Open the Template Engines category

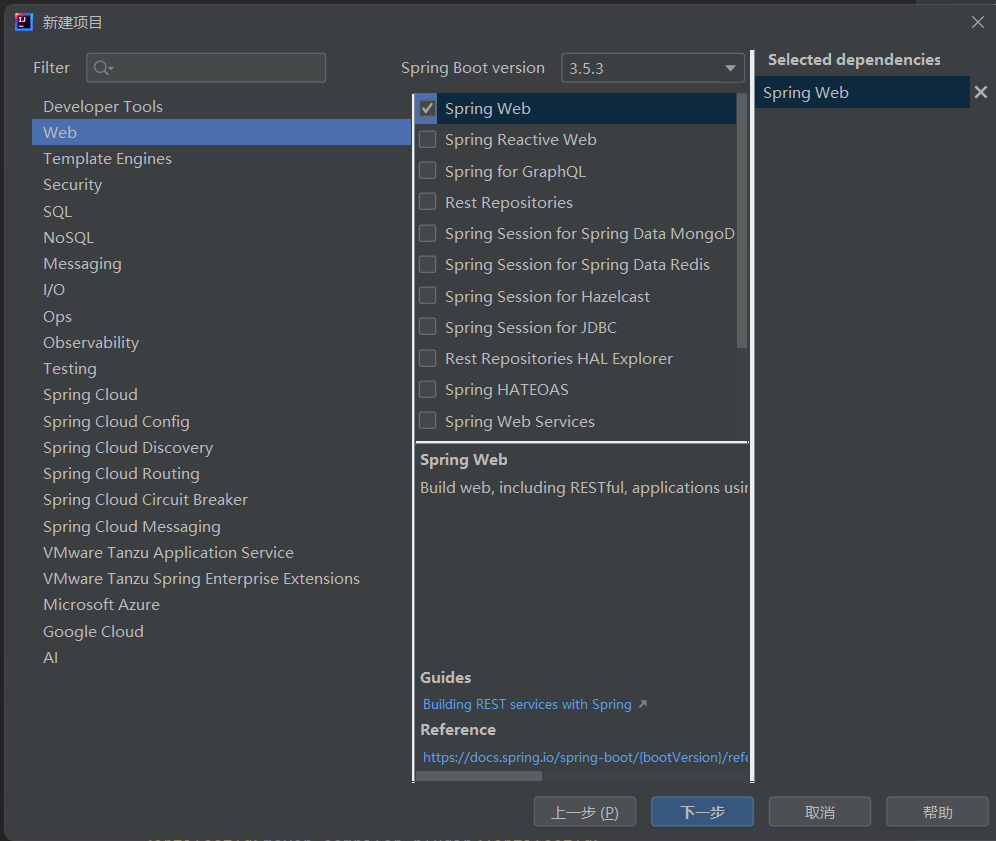click(x=222, y=158)
